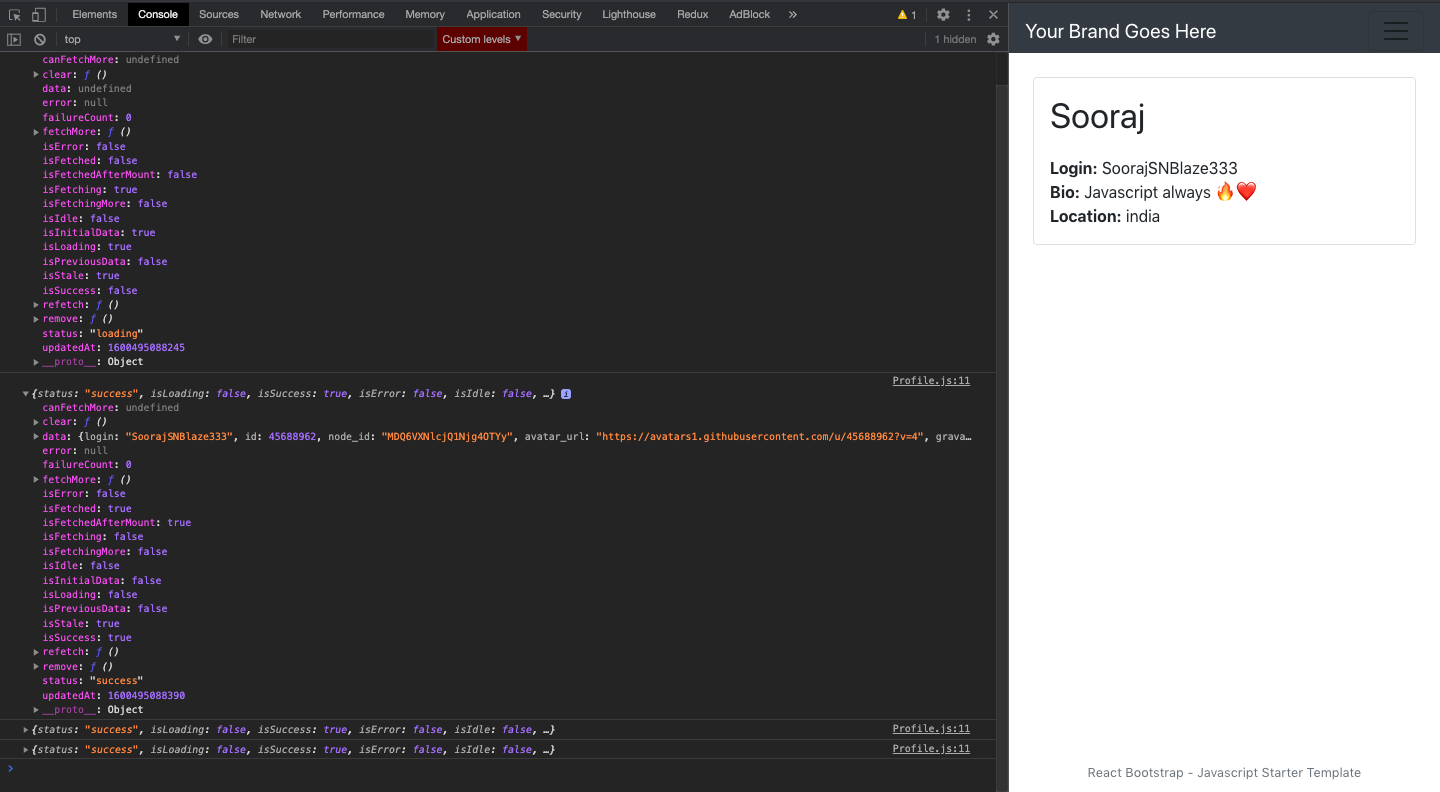Viewport: 1440px width, 792px height.
Task: Clear the console with the ban icon
Action: coord(40,39)
